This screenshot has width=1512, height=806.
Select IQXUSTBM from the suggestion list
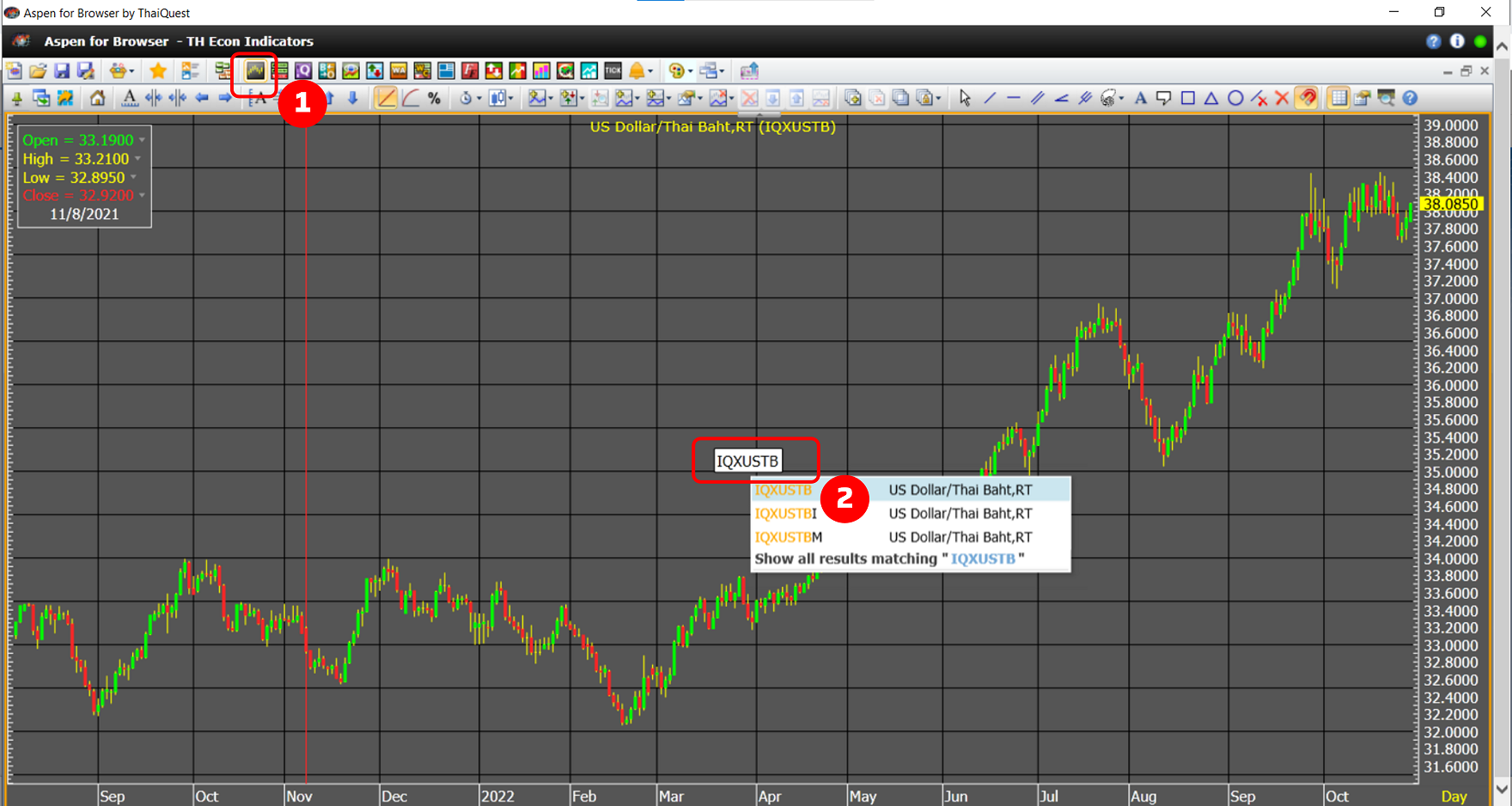(x=788, y=537)
